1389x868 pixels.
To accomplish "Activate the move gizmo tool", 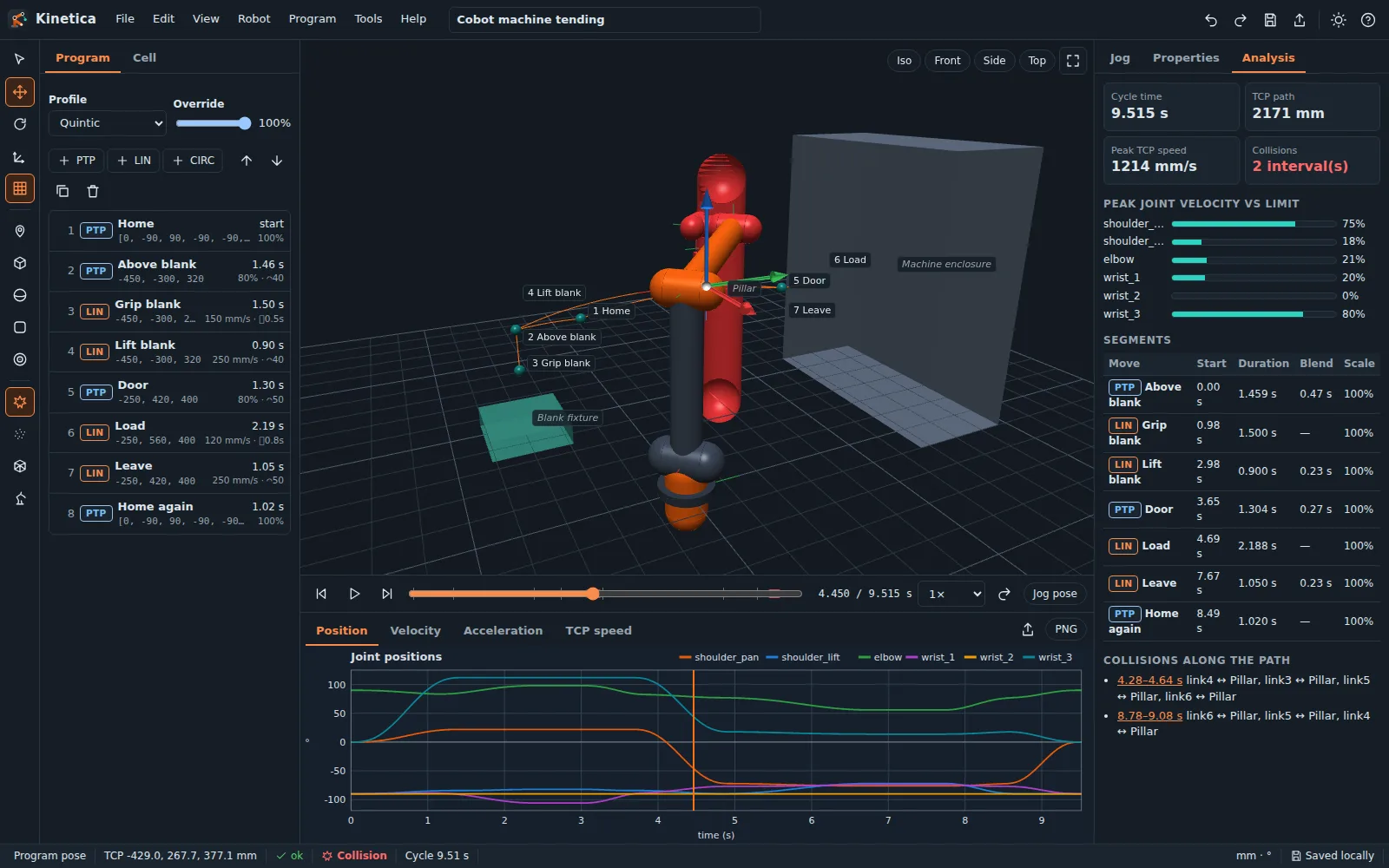I will coord(20,92).
